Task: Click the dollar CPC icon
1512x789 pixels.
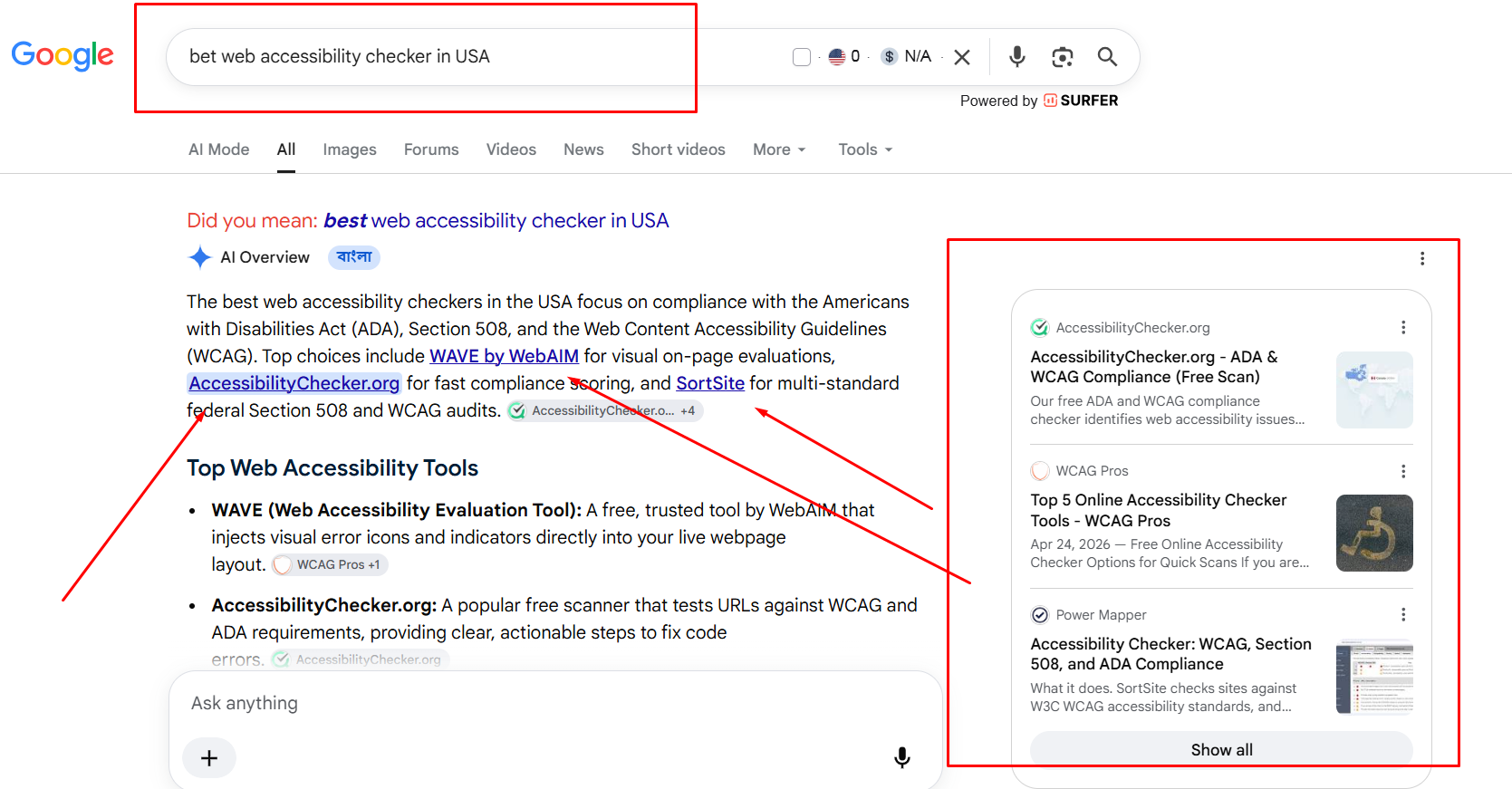Action: point(890,57)
